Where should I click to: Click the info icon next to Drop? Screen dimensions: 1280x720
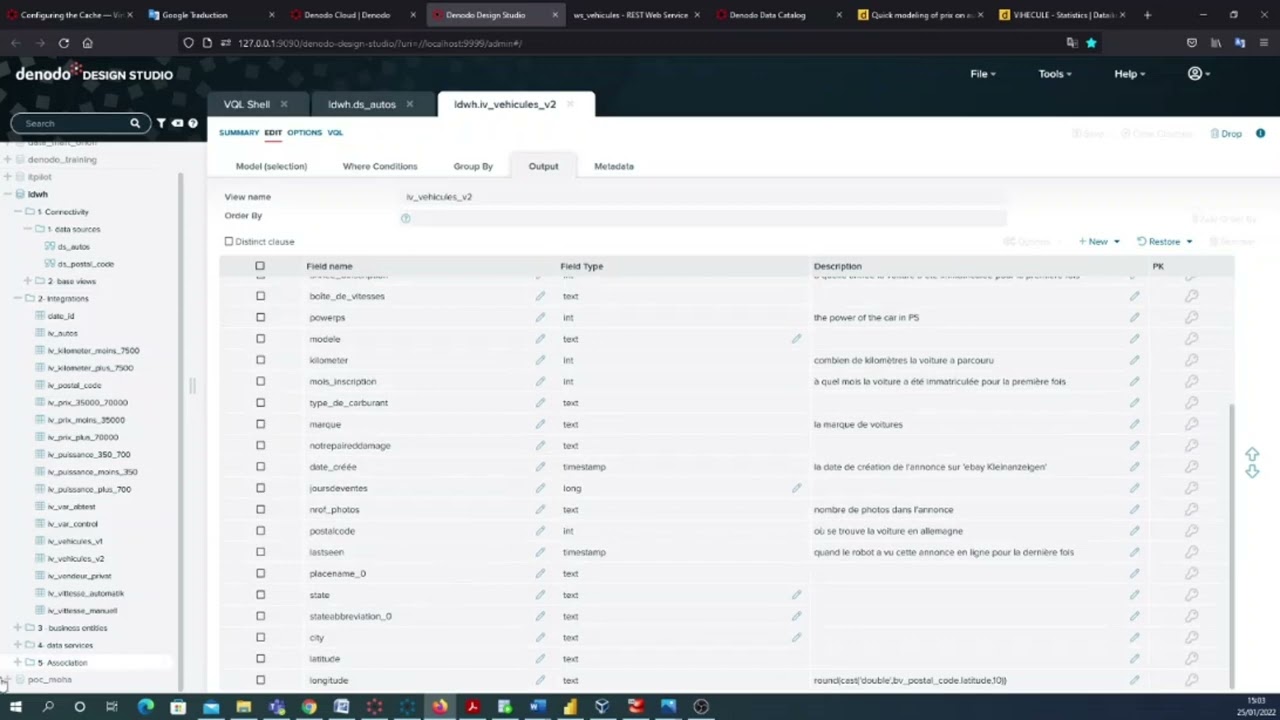[x=1261, y=133]
